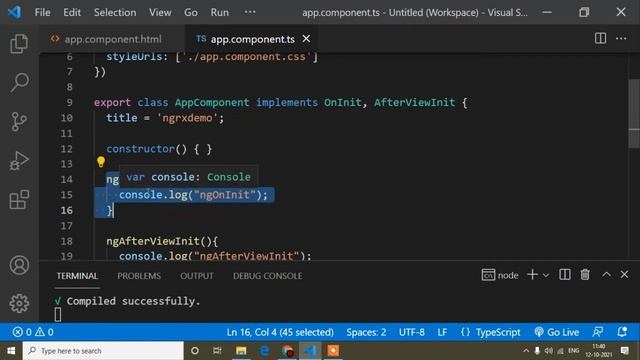Open the Manage gear icon
The height and width of the screenshot is (360, 640).
pyautogui.click(x=19, y=303)
